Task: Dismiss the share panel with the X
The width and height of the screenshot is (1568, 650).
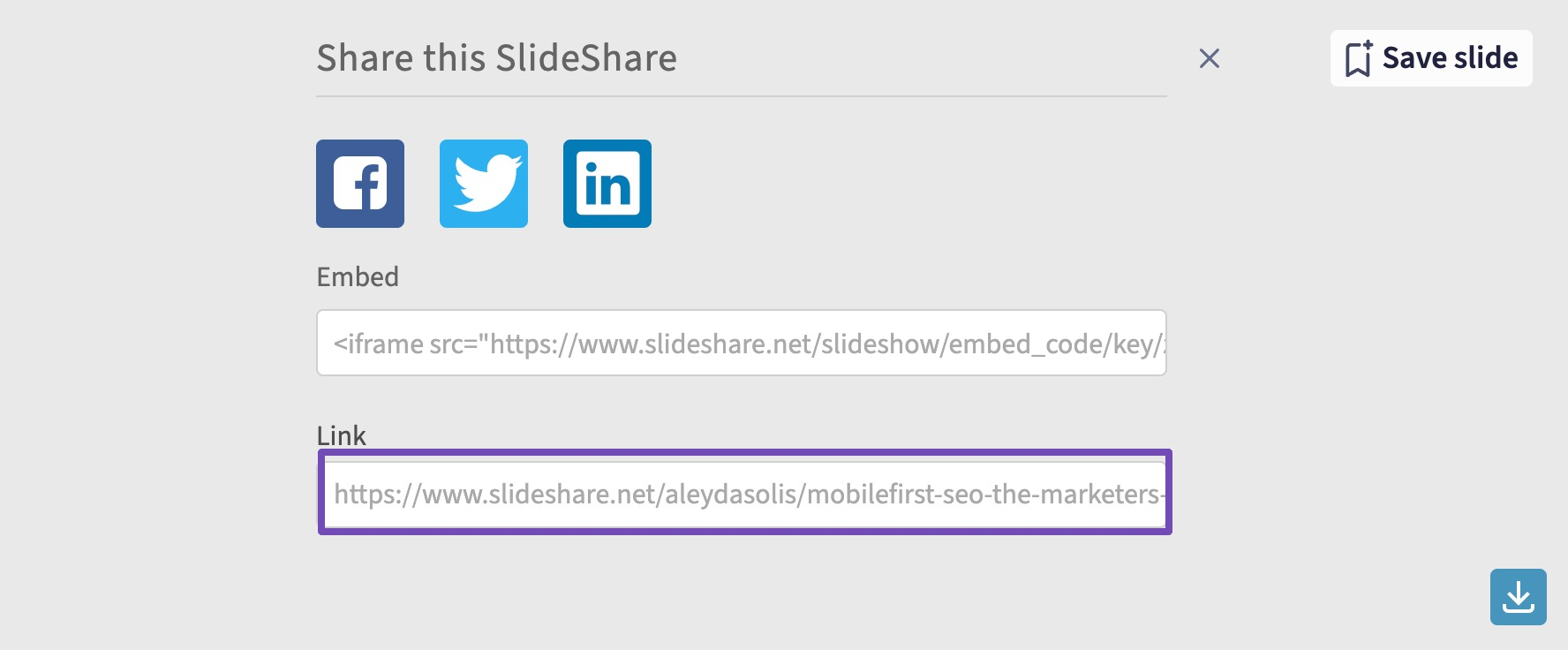Action: (1210, 58)
